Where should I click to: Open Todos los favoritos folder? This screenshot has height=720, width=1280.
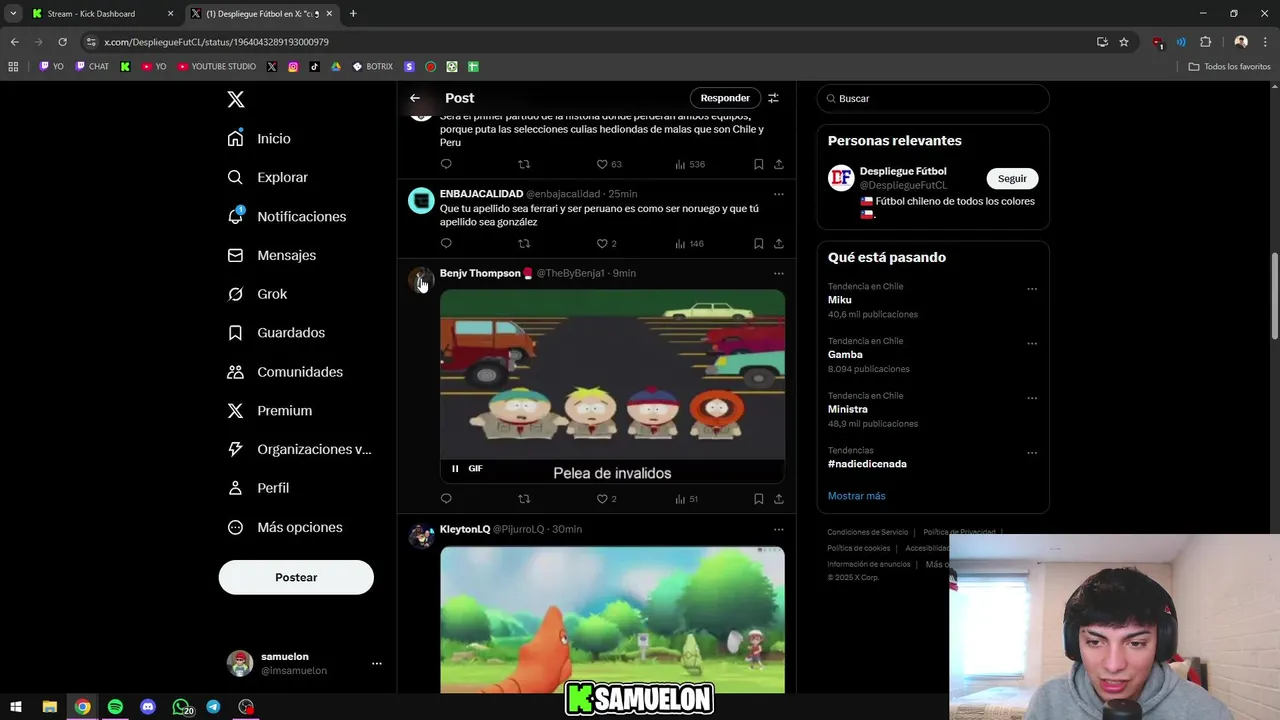click(1229, 66)
